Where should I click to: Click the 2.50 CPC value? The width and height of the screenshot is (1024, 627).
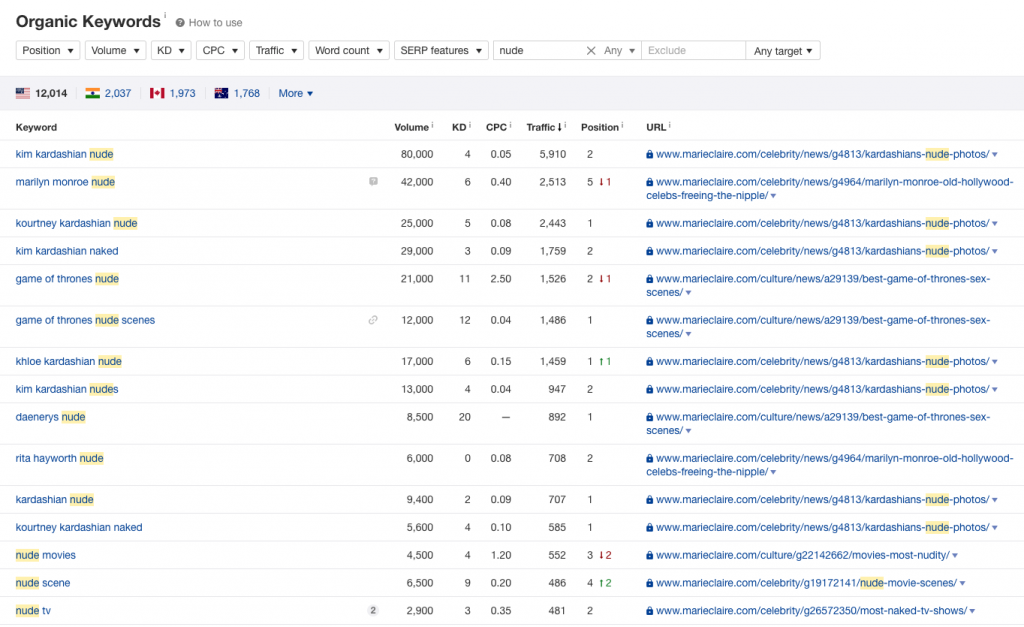tap(501, 279)
